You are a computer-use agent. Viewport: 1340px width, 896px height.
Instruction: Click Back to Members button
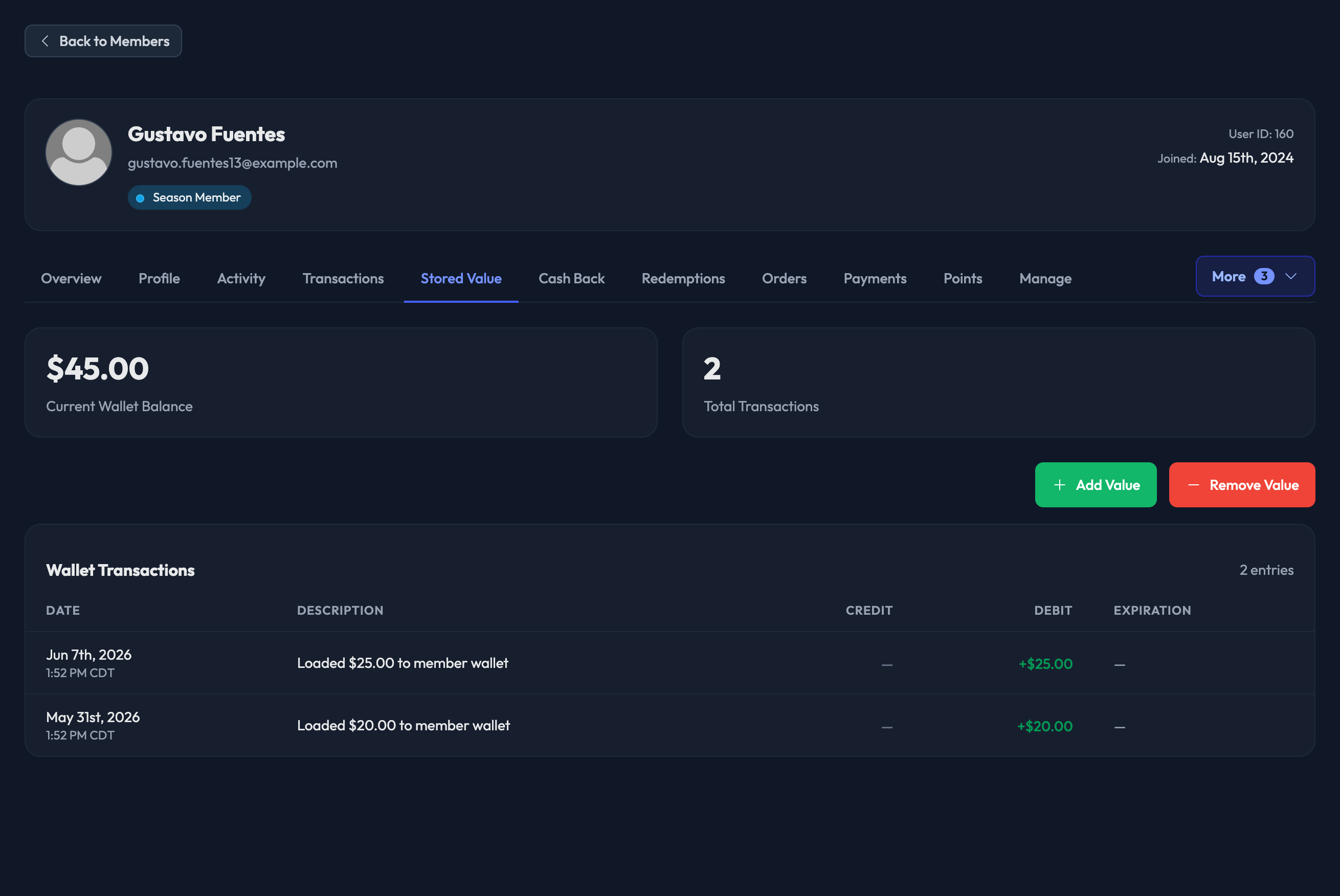103,41
